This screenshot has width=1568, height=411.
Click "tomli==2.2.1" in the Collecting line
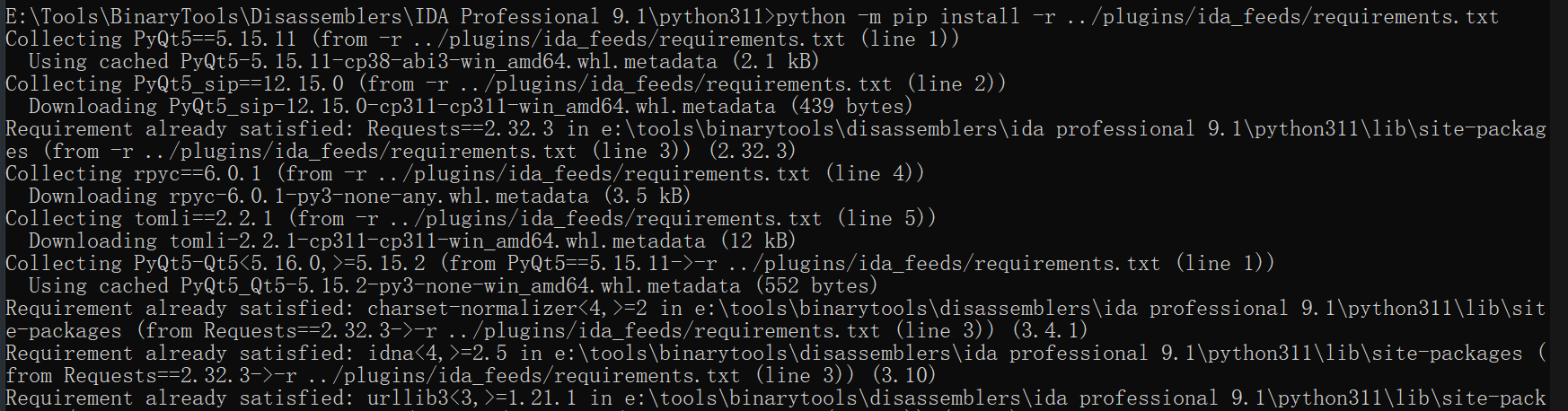pyautogui.click(x=203, y=218)
